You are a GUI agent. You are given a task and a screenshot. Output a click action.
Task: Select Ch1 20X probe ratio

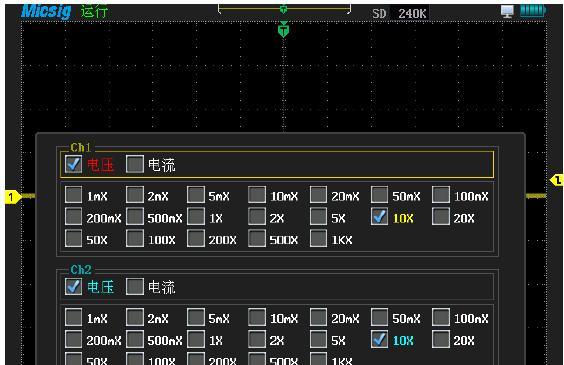coord(441,217)
